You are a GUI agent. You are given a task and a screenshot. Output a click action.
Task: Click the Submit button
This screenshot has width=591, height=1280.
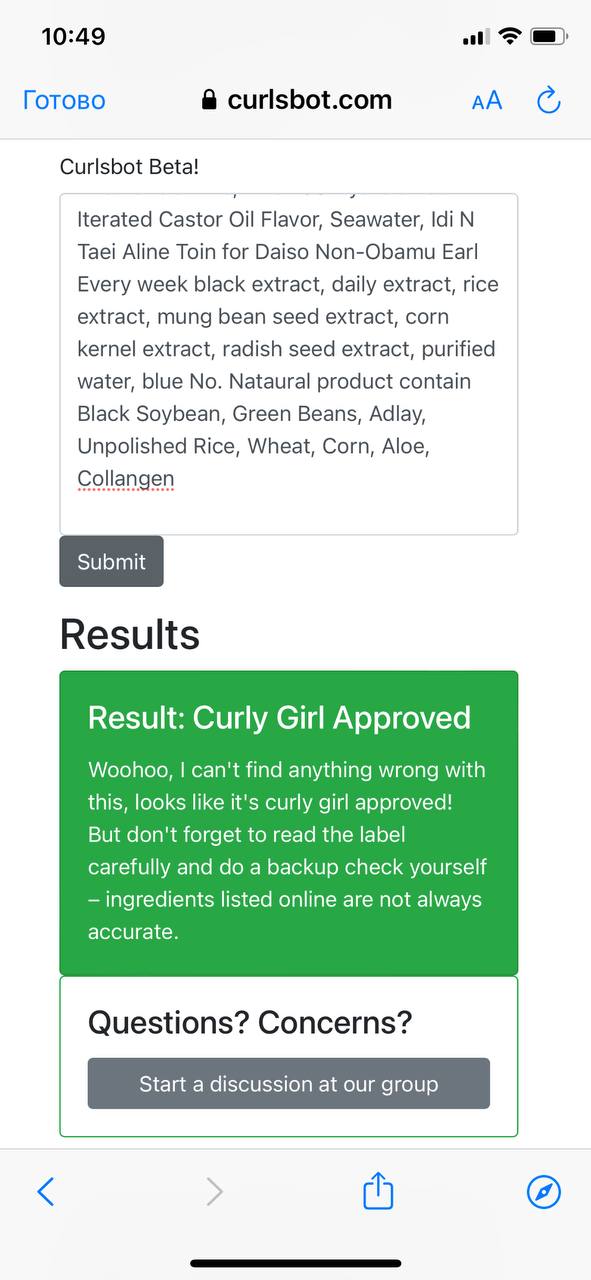[x=111, y=561]
